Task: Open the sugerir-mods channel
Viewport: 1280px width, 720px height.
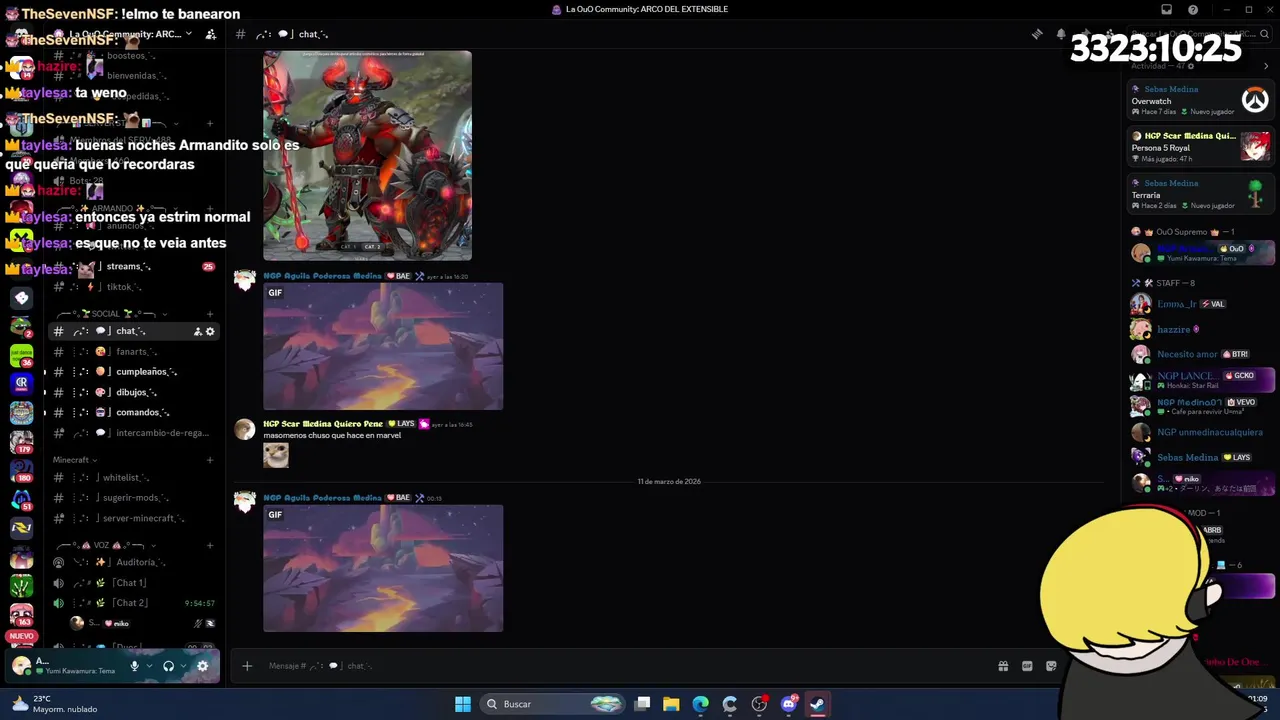Action: pos(134,498)
